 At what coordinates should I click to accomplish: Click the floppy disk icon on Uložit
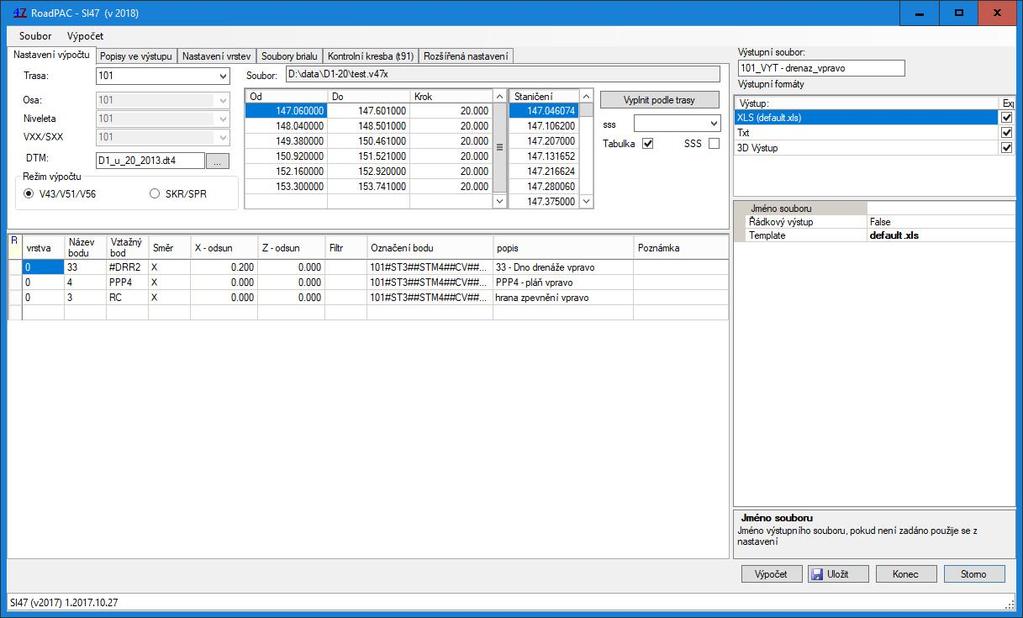pos(816,574)
